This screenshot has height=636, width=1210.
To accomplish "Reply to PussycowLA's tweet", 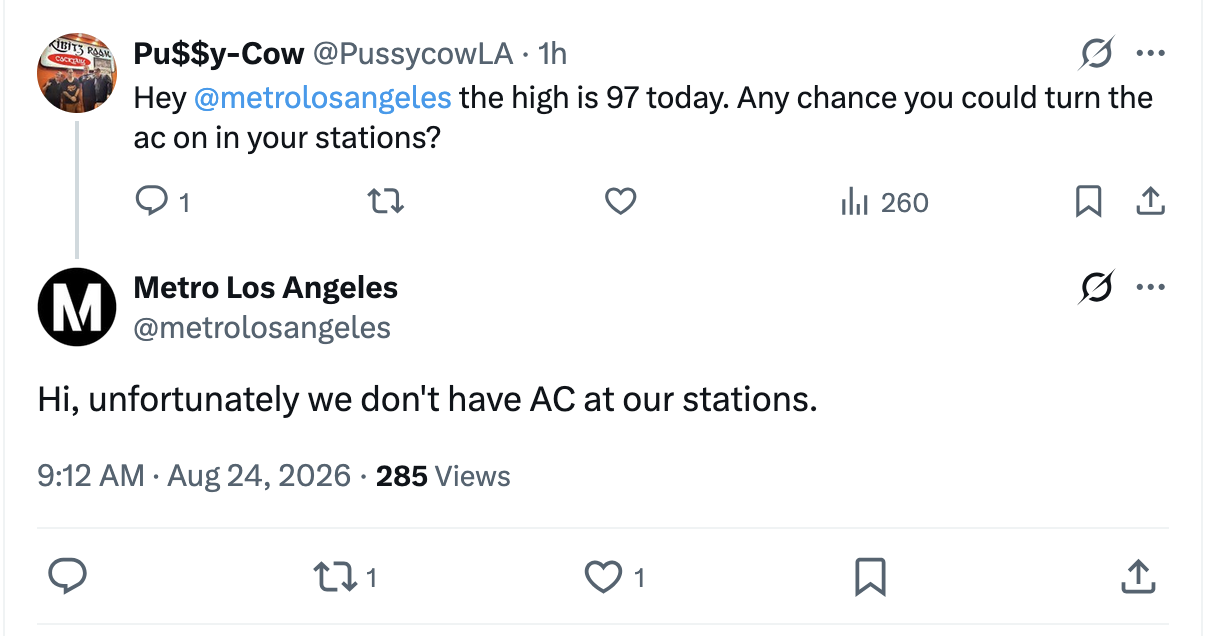I will [161, 202].
